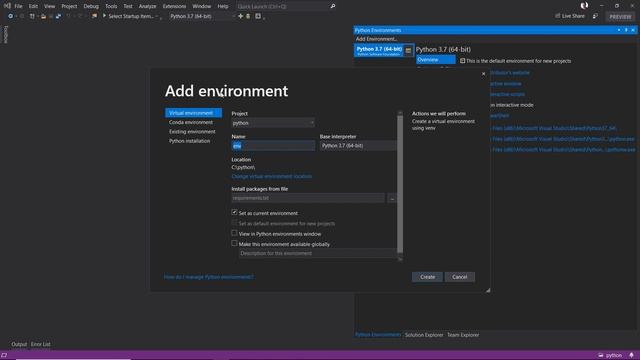The width and height of the screenshot is (640, 360).
Task: Click the save all toolbar icon
Action: [58, 16]
